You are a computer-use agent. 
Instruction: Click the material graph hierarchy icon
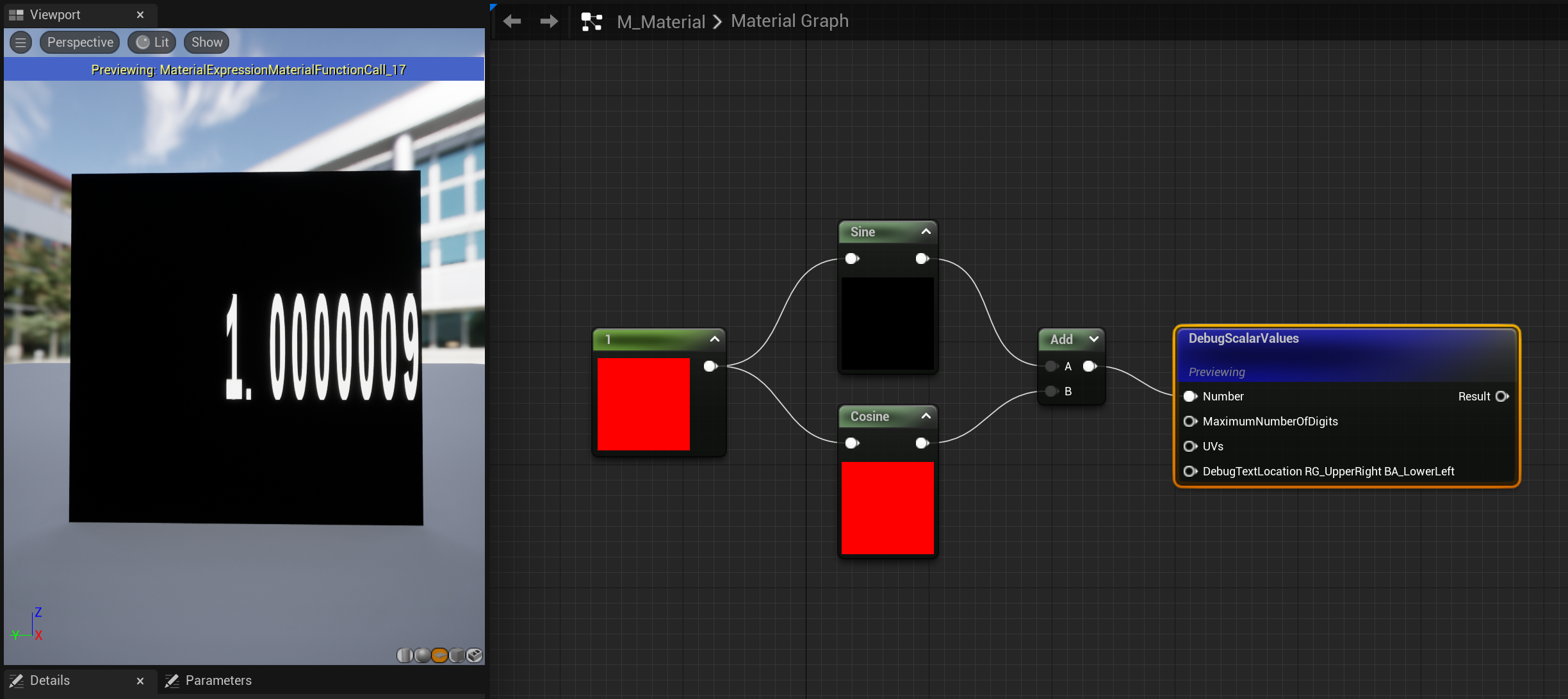[591, 22]
